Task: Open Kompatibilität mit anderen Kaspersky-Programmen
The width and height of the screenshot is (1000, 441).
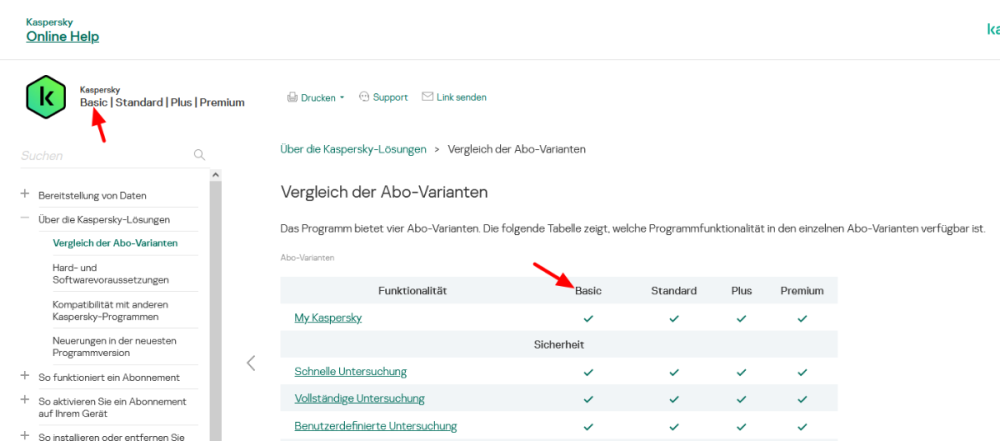Action: click(x=110, y=310)
